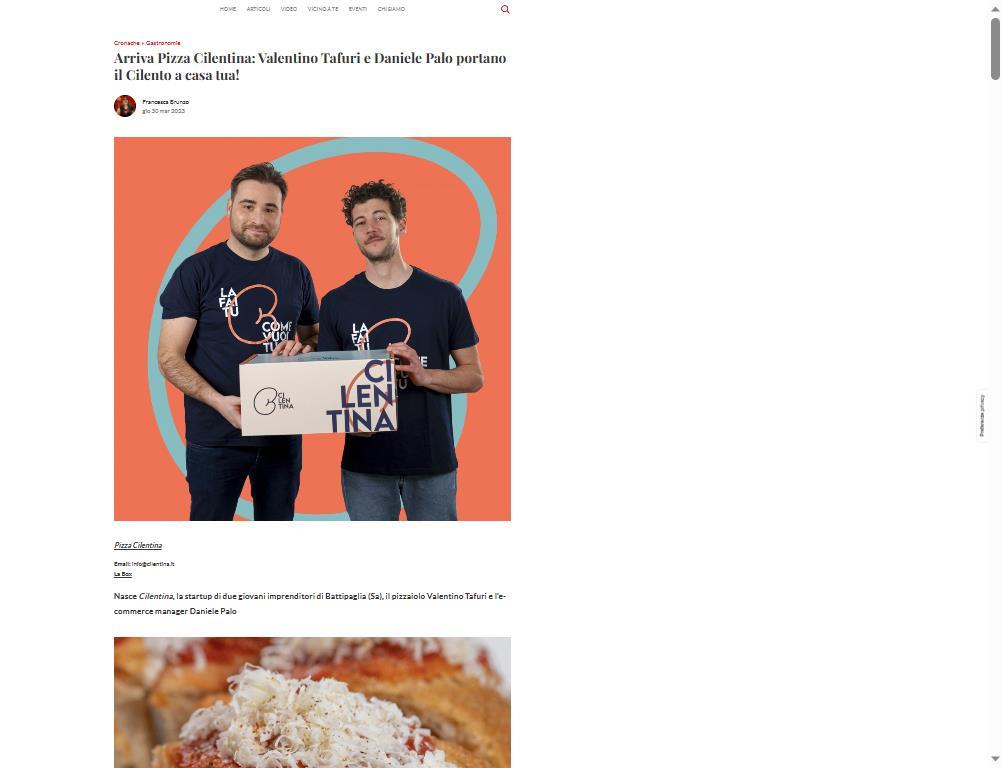
Task: Open the Eventi menu item
Action: (x=358, y=9)
